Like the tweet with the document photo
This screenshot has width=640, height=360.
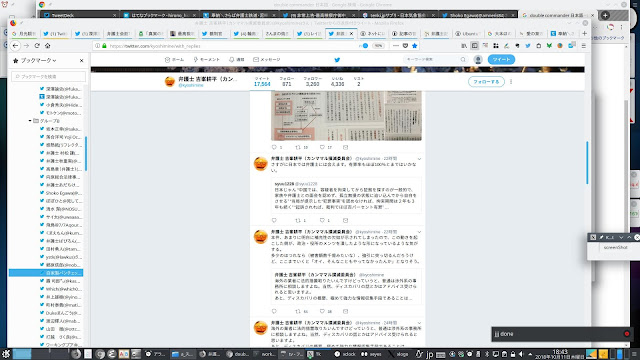(x=322, y=147)
